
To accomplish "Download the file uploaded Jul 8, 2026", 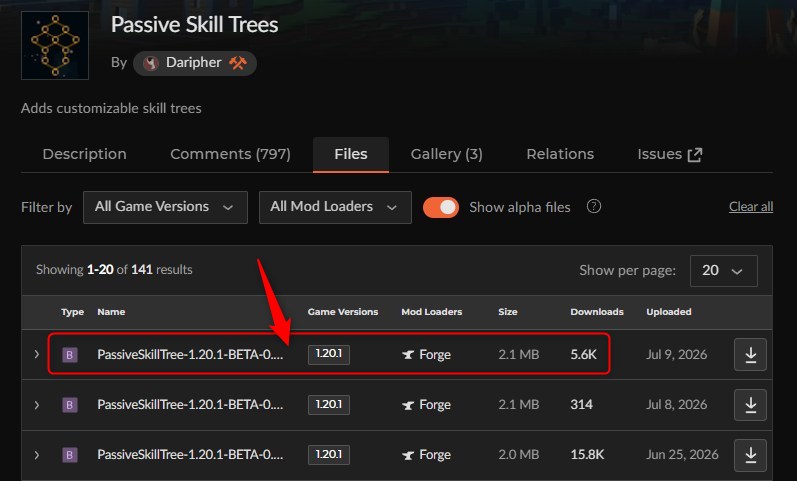I will (750, 405).
